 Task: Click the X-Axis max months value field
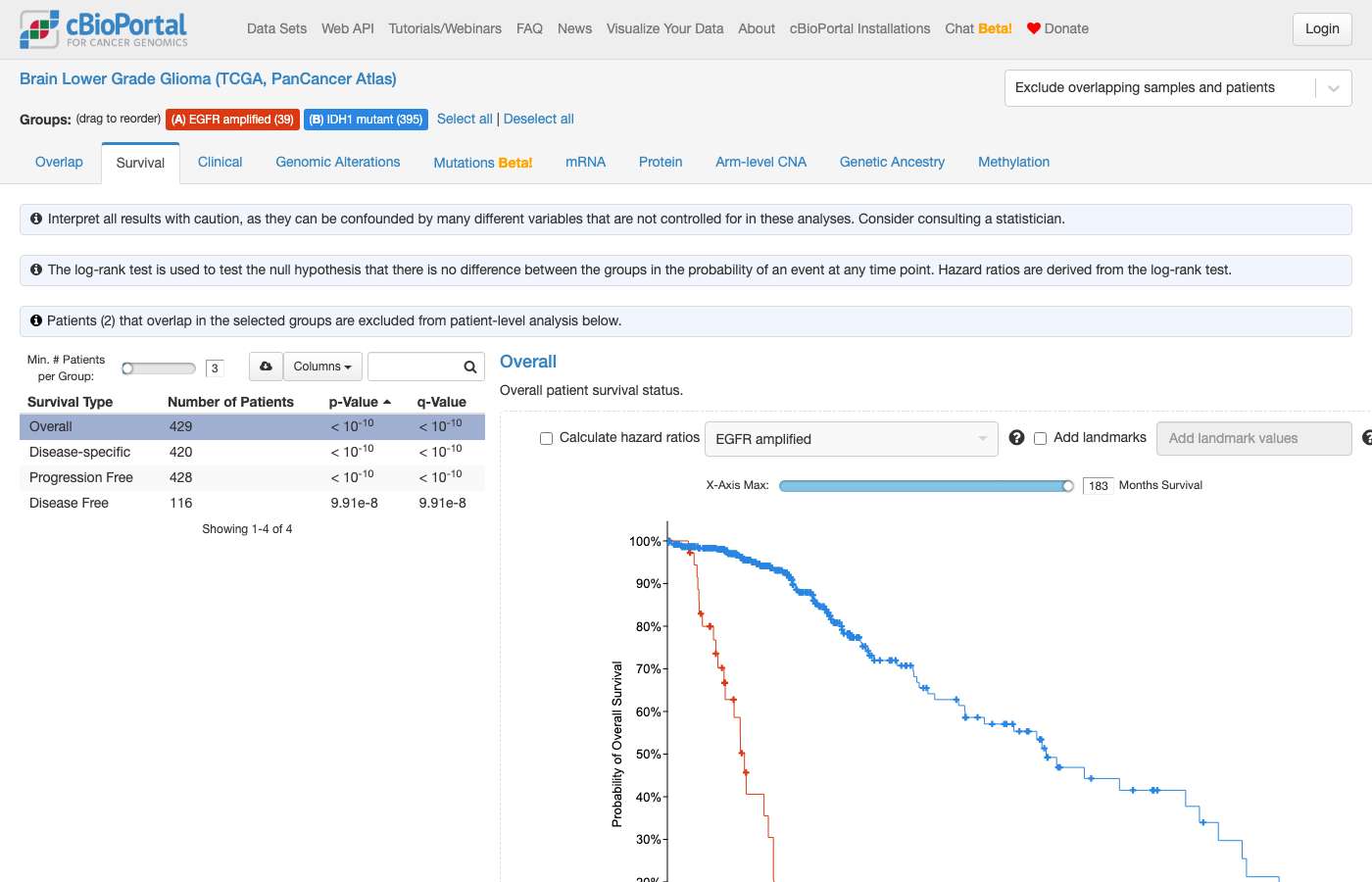1099,485
